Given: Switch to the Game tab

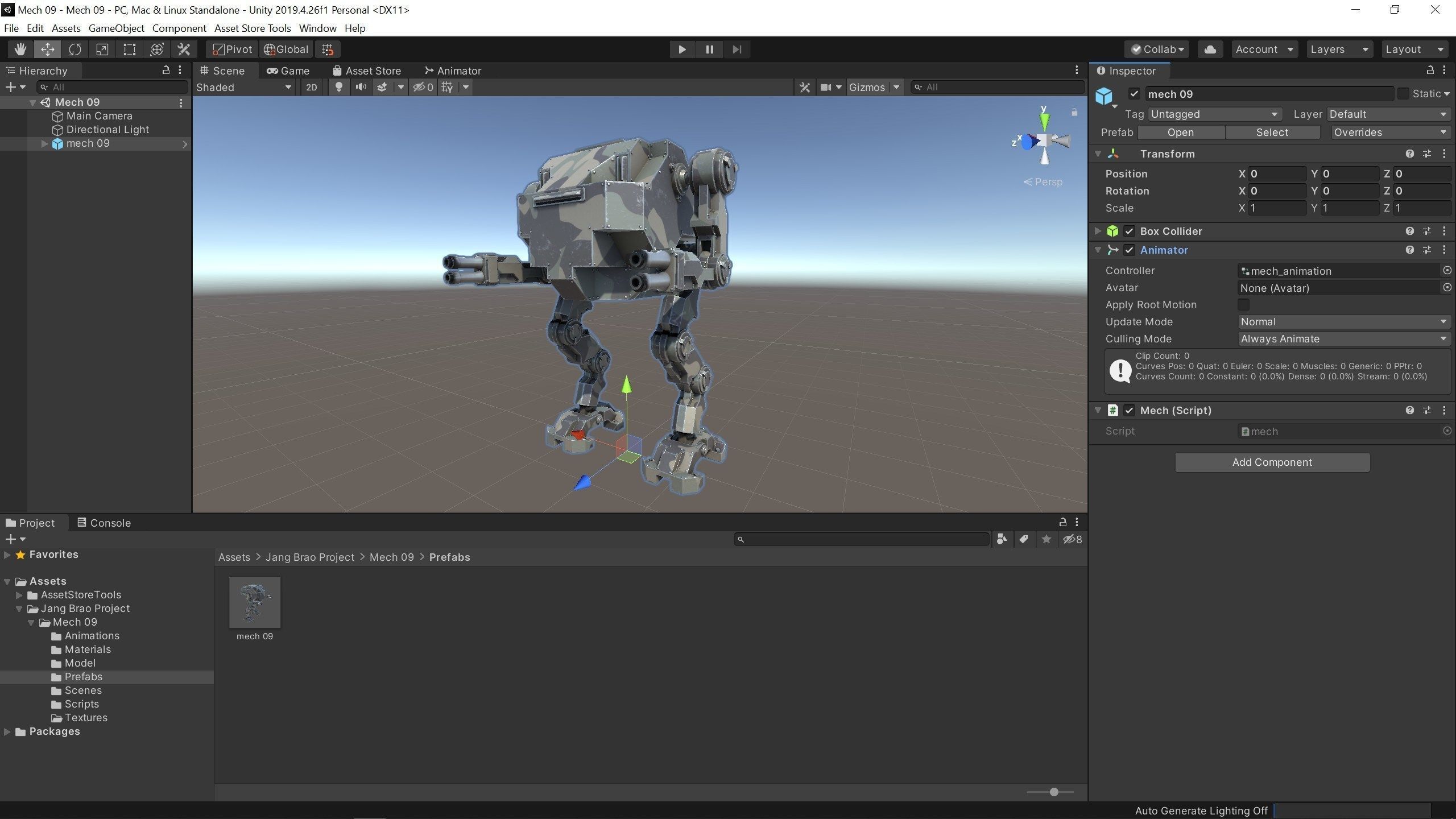Looking at the screenshot, I should (x=289, y=71).
